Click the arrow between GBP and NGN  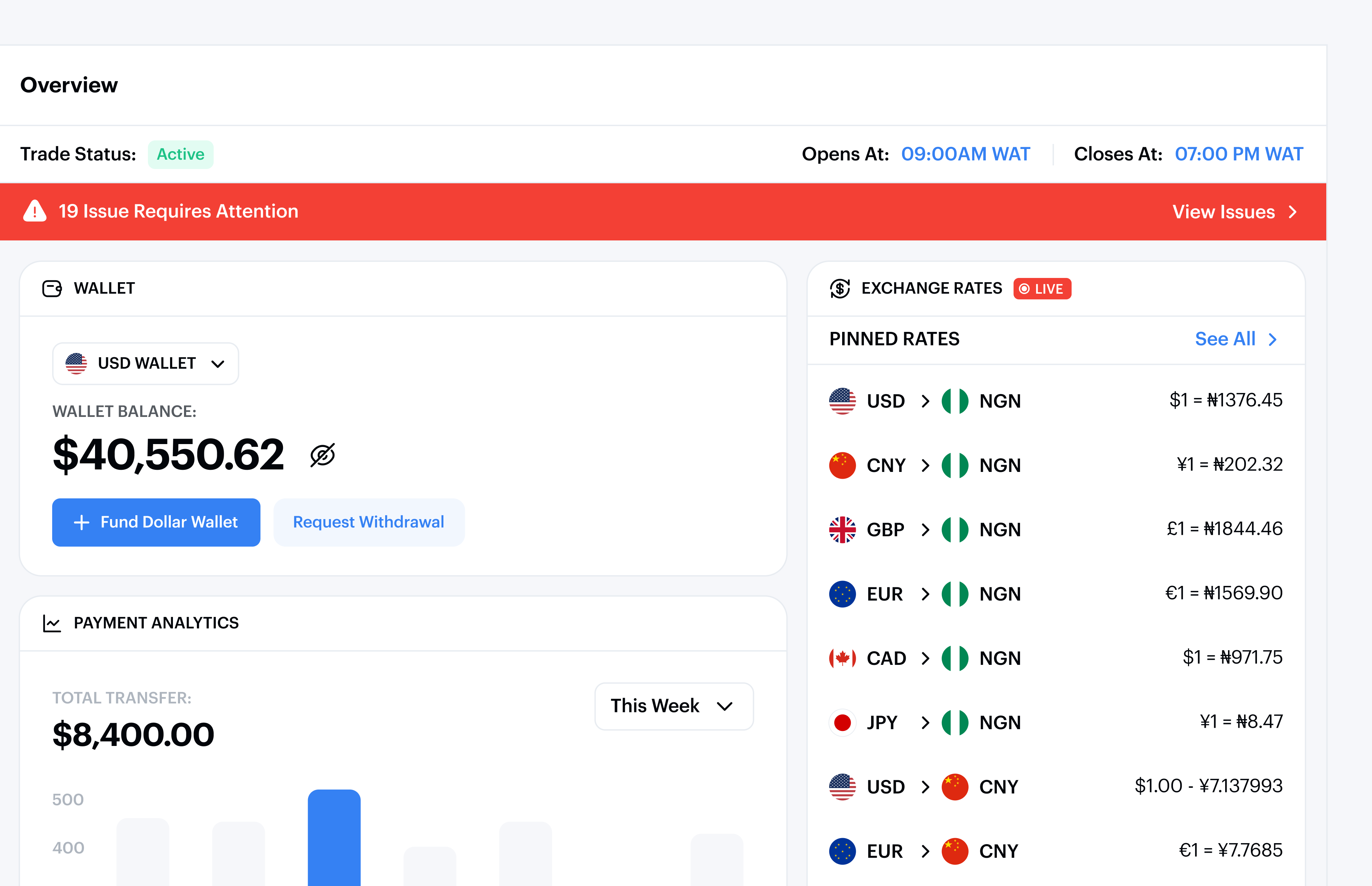[925, 530]
